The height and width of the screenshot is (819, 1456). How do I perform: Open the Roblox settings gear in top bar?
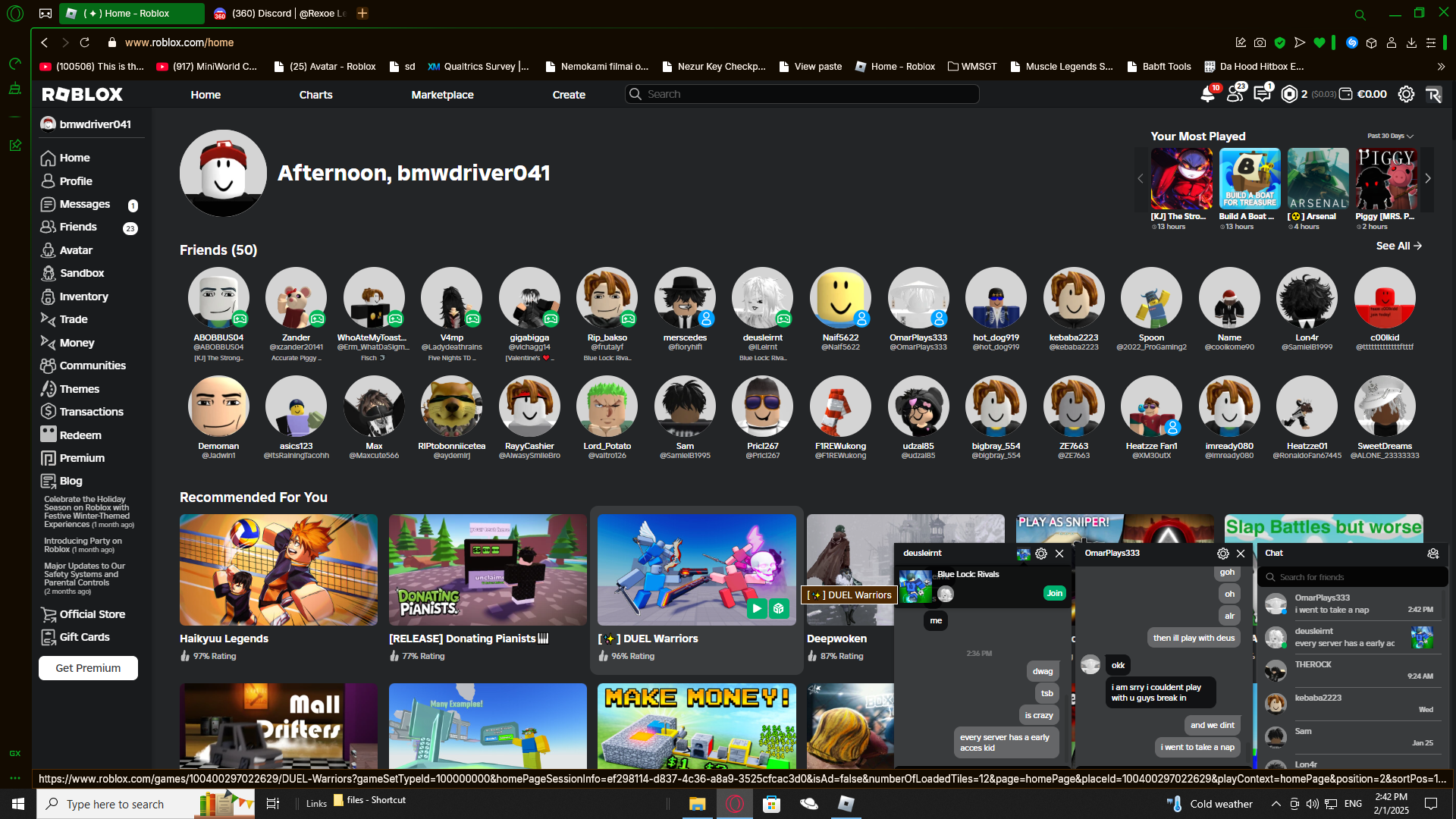point(1406,95)
